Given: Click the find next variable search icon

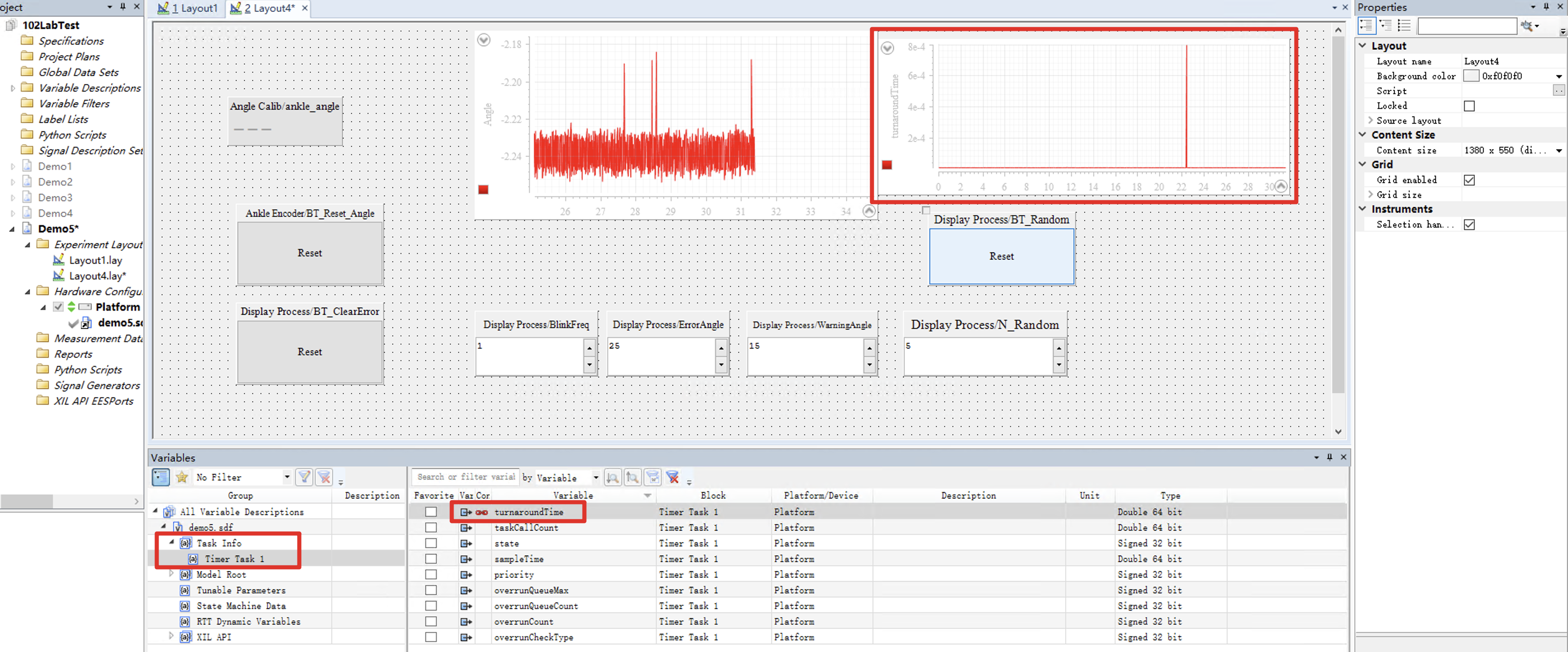Looking at the screenshot, I should [x=612, y=477].
